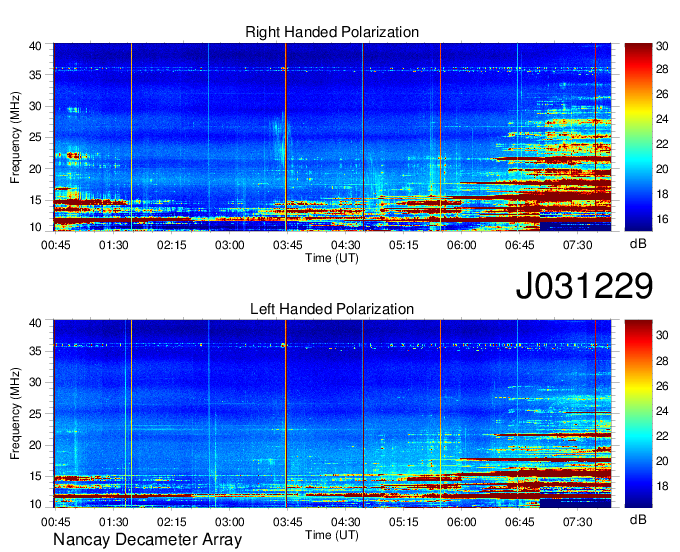
Task: Click "Time (UT)" label under the right-handed plot
Action: 332,258
